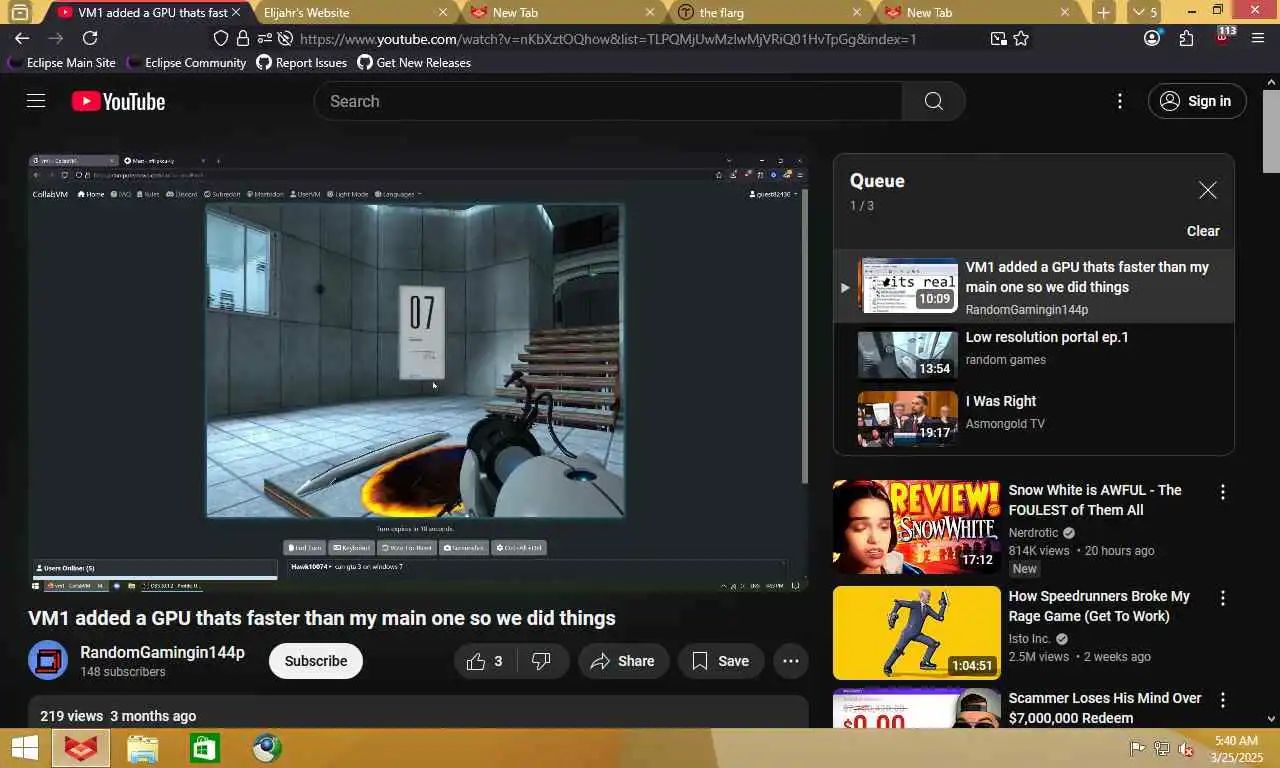Image resolution: width=1280 pixels, height=768 pixels.
Task: Click the video player area
Action: [418, 373]
